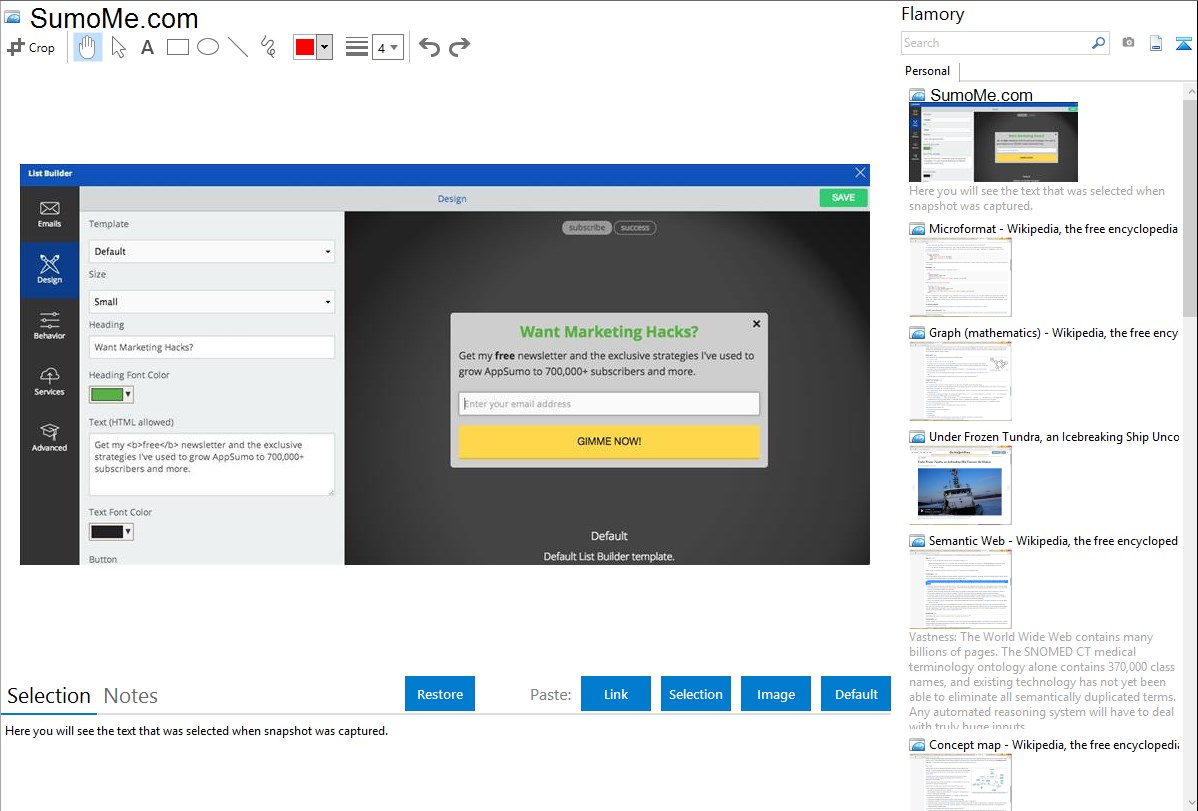This screenshot has height=811, width=1198.
Task: Choose the freehand squiggle drawing tool
Action: pyautogui.click(x=268, y=47)
